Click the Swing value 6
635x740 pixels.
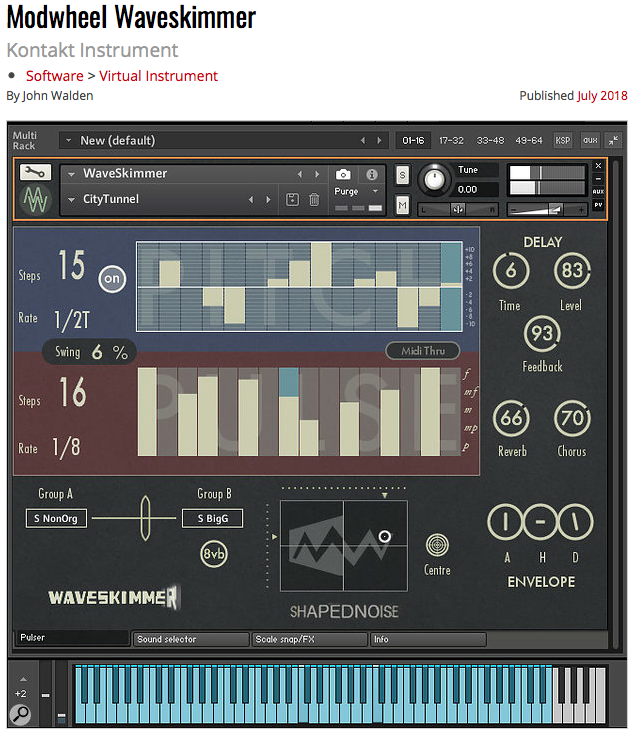pyautogui.click(x=97, y=352)
